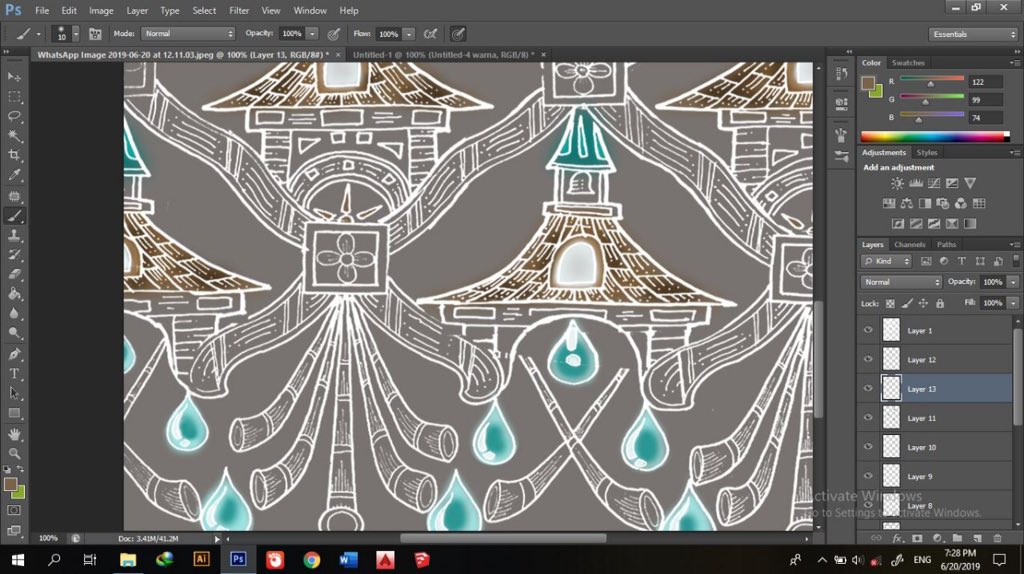Viewport: 1024px width, 574px height.
Task: Toggle lock all layer button
Action: (x=940, y=304)
